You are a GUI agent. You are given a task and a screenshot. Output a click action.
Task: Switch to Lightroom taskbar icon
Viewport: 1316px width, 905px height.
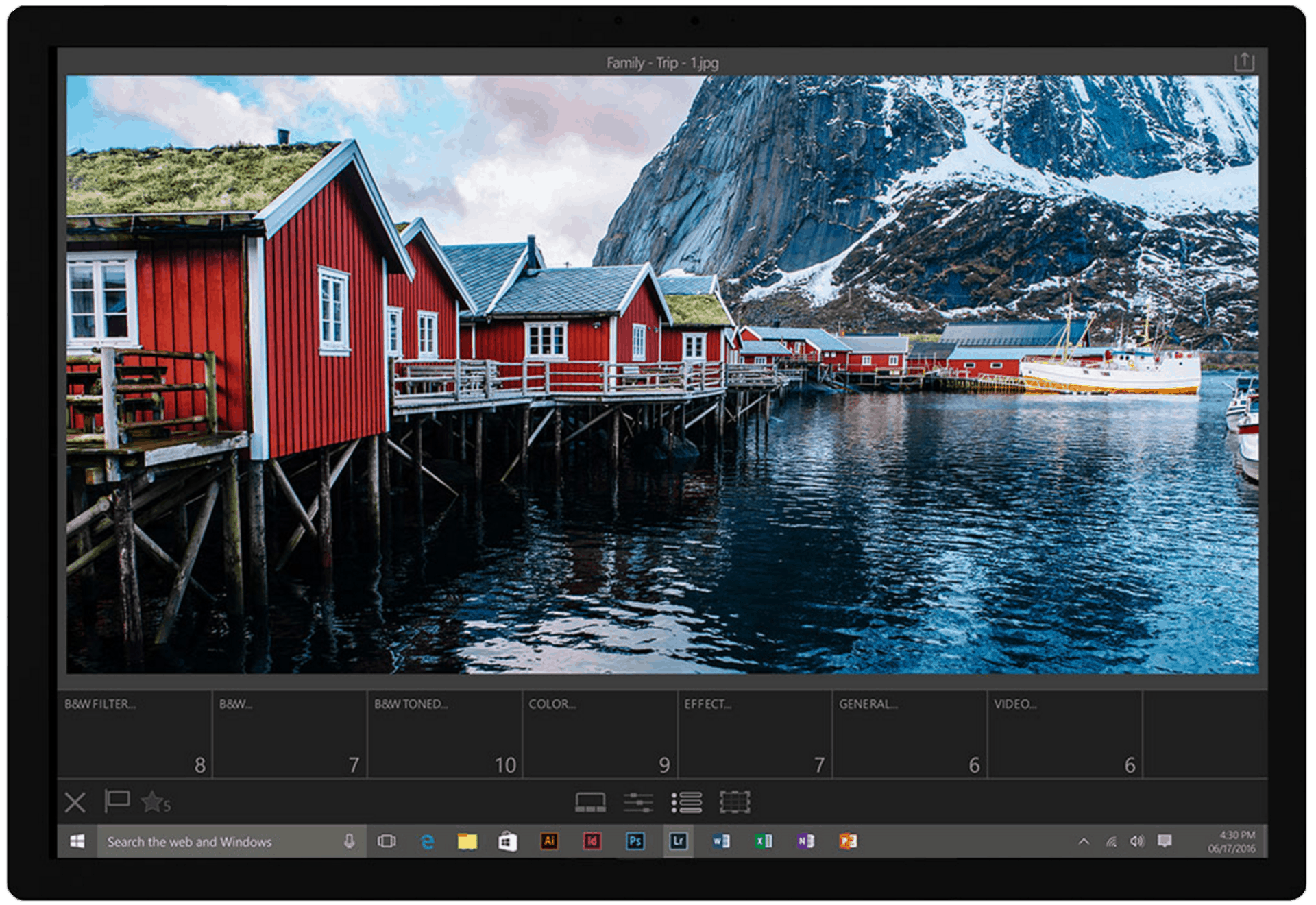coord(678,841)
